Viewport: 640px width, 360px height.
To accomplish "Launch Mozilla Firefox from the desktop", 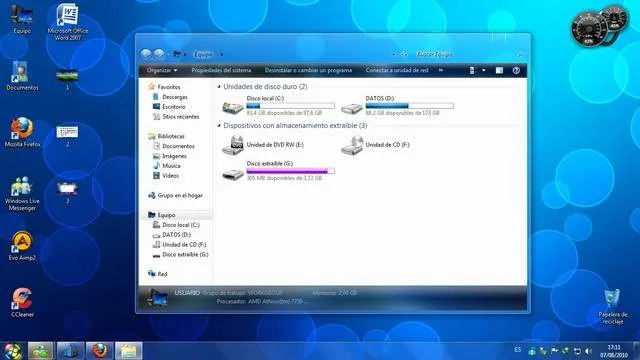I will [x=22, y=132].
